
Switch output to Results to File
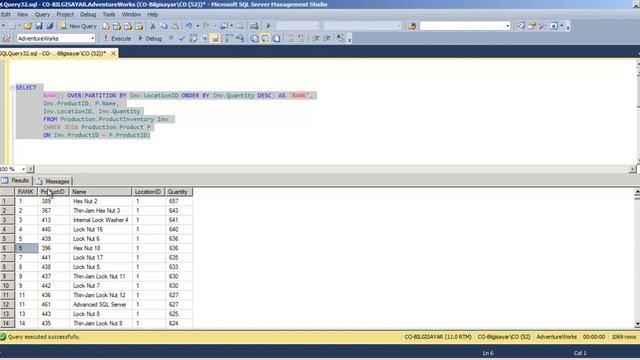pyautogui.click(x=276, y=38)
